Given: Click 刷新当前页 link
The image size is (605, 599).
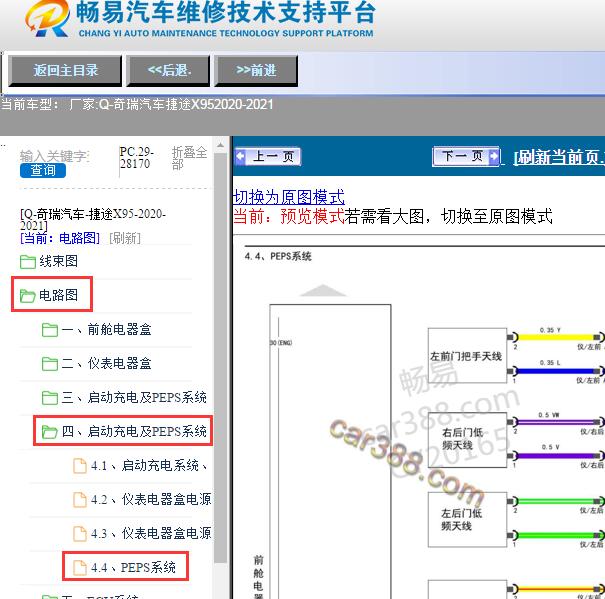Looking at the screenshot, I should click(x=559, y=157).
